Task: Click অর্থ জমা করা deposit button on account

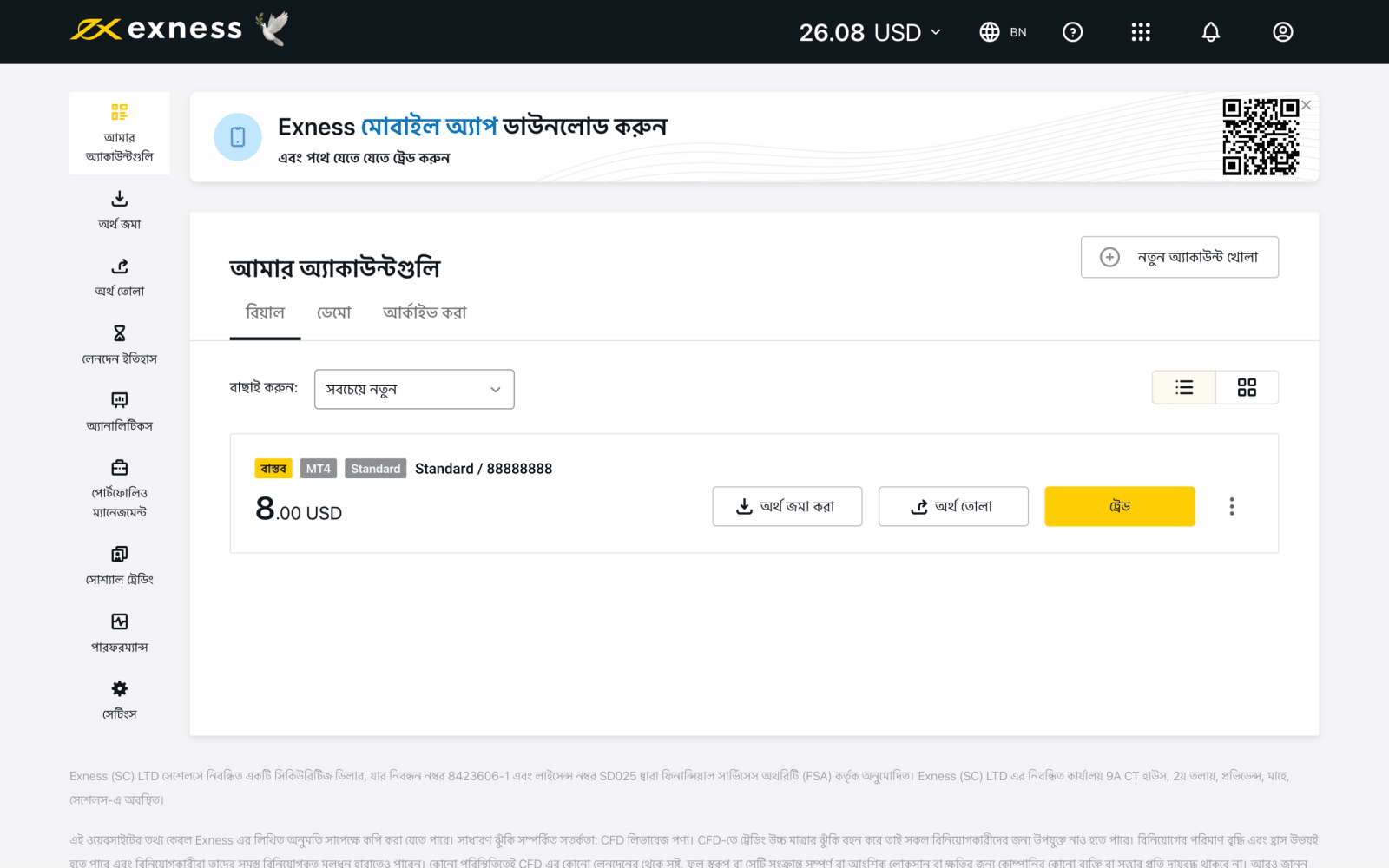Action: click(787, 506)
